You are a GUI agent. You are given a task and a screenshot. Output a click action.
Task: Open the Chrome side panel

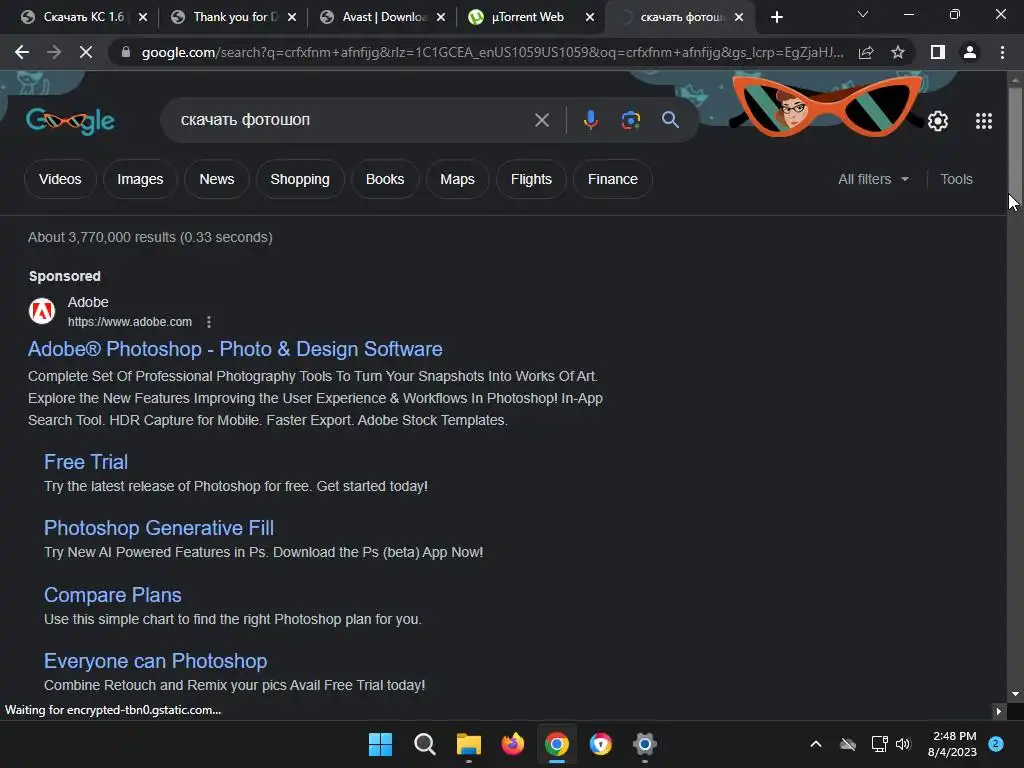coord(938,52)
